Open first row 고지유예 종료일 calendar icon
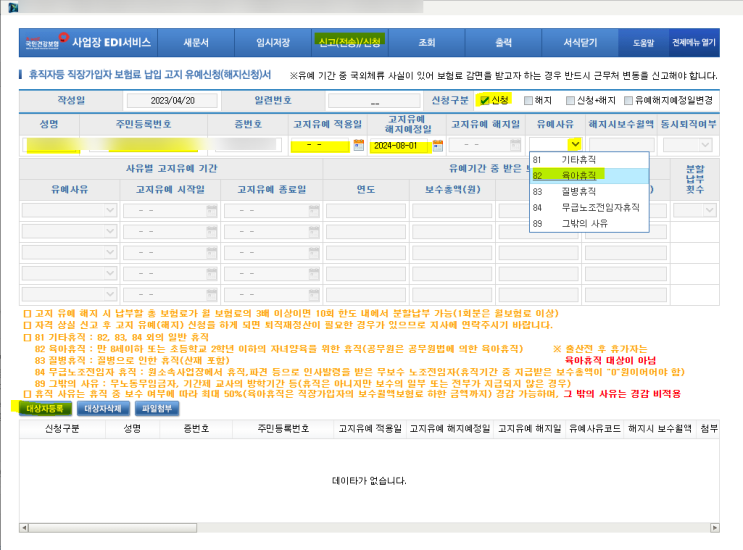743x550 pixels. [x=314, y=210]
